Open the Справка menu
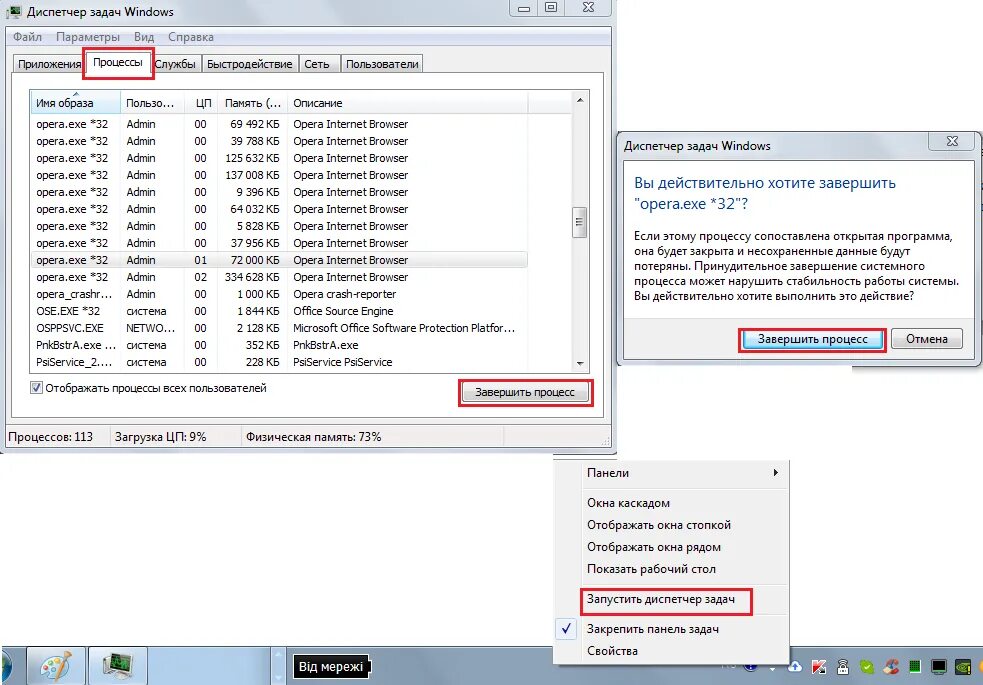Screen dimensions: 983x685 coord(191,37)
